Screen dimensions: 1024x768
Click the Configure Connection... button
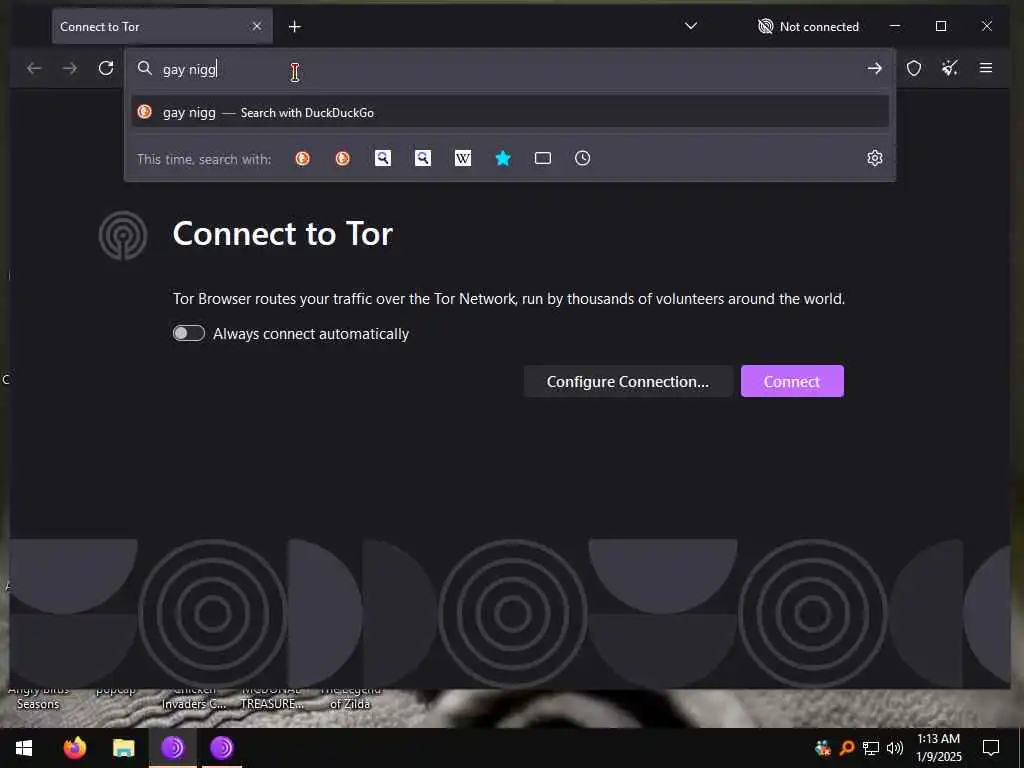[628, 381]
